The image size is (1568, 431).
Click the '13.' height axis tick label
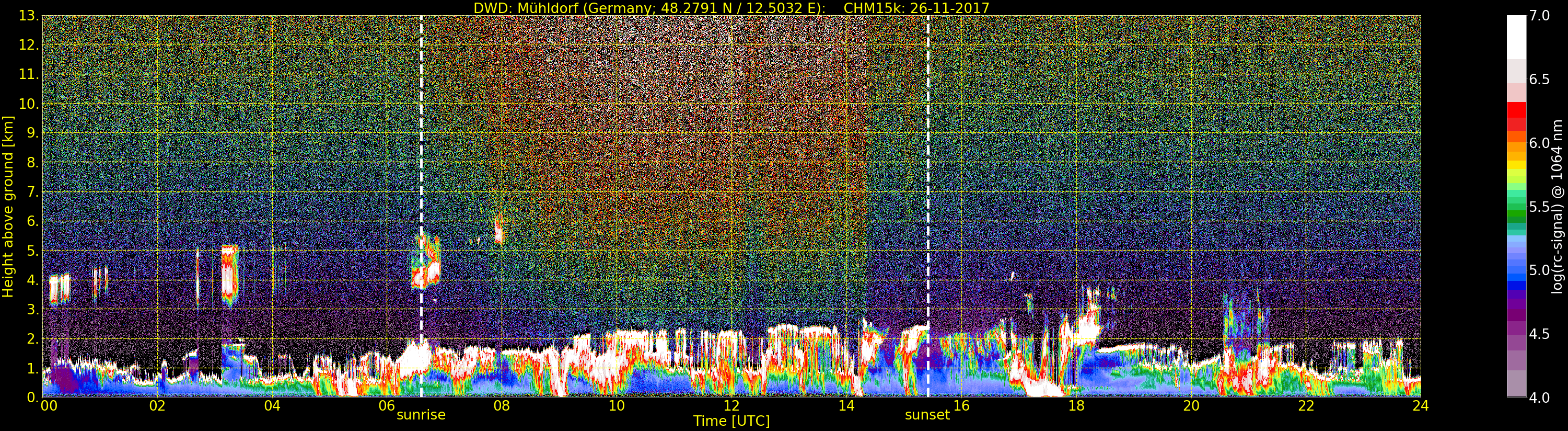(29, 16)
